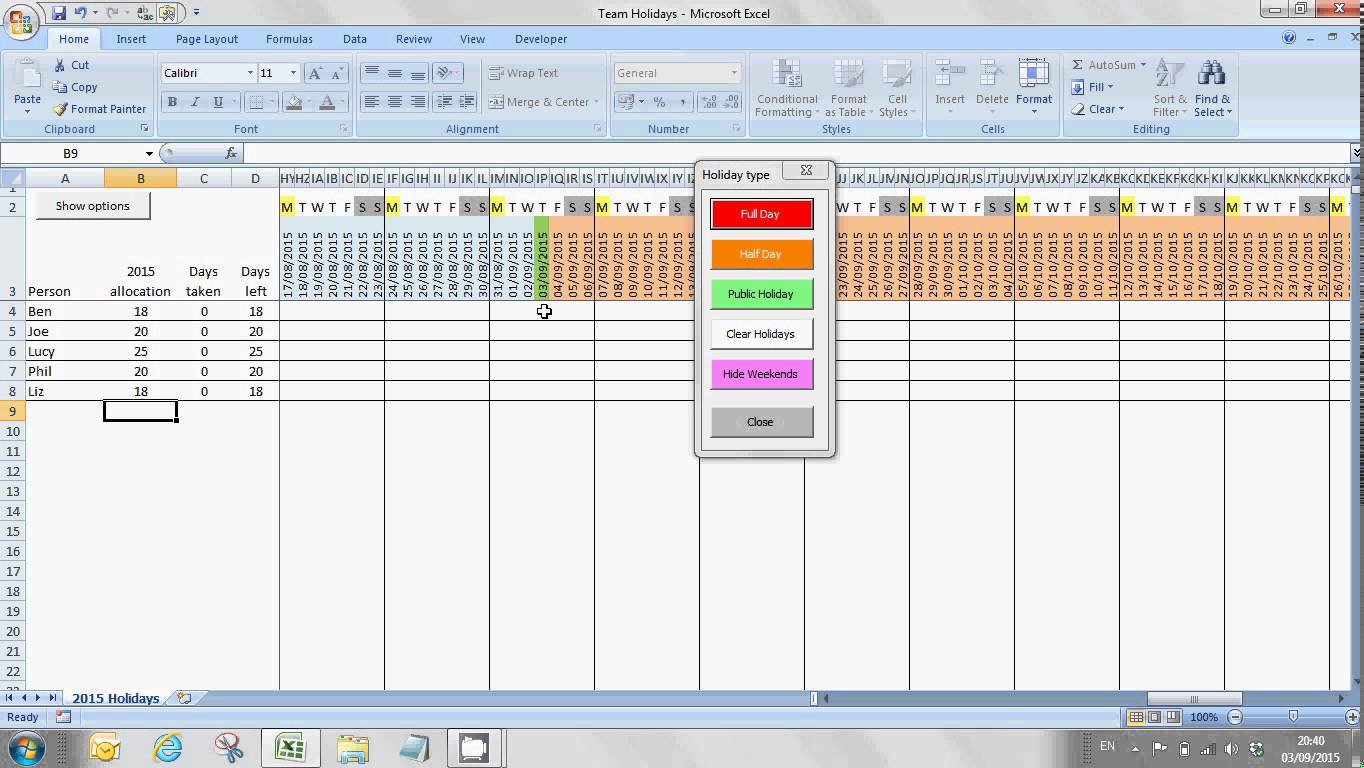Click the Clear Holidays button

click(760, 334)
